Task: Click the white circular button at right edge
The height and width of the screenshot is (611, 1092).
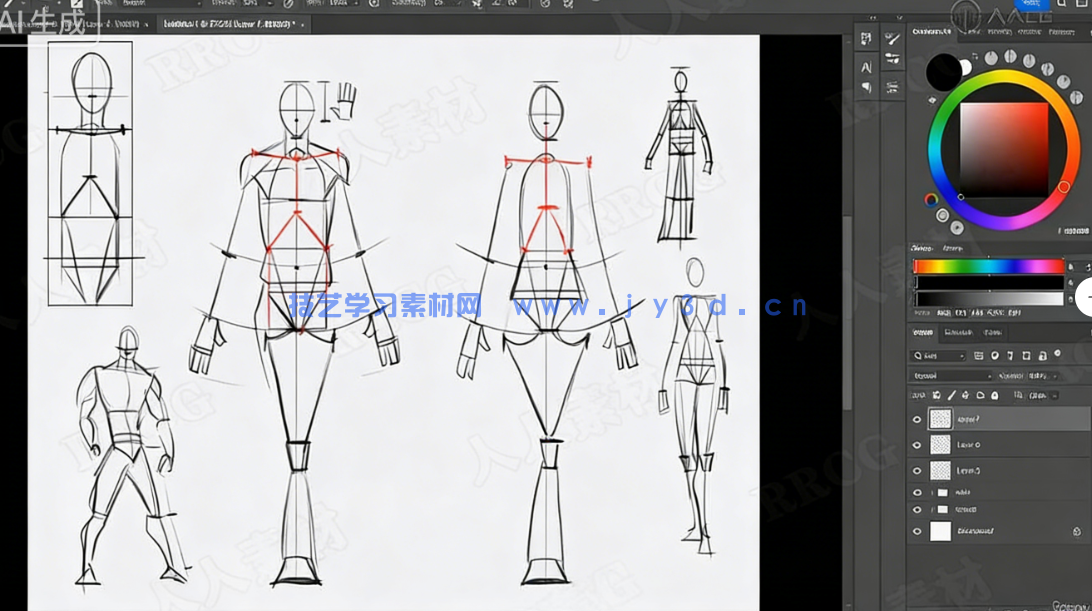Action: 1084,296
